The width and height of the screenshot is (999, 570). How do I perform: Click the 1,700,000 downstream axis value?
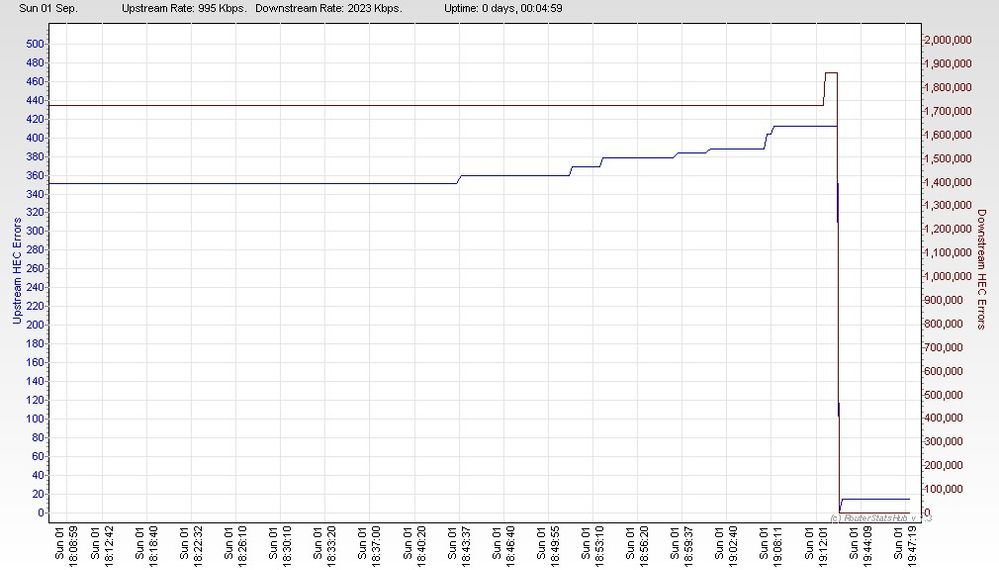tap(948, 111)
